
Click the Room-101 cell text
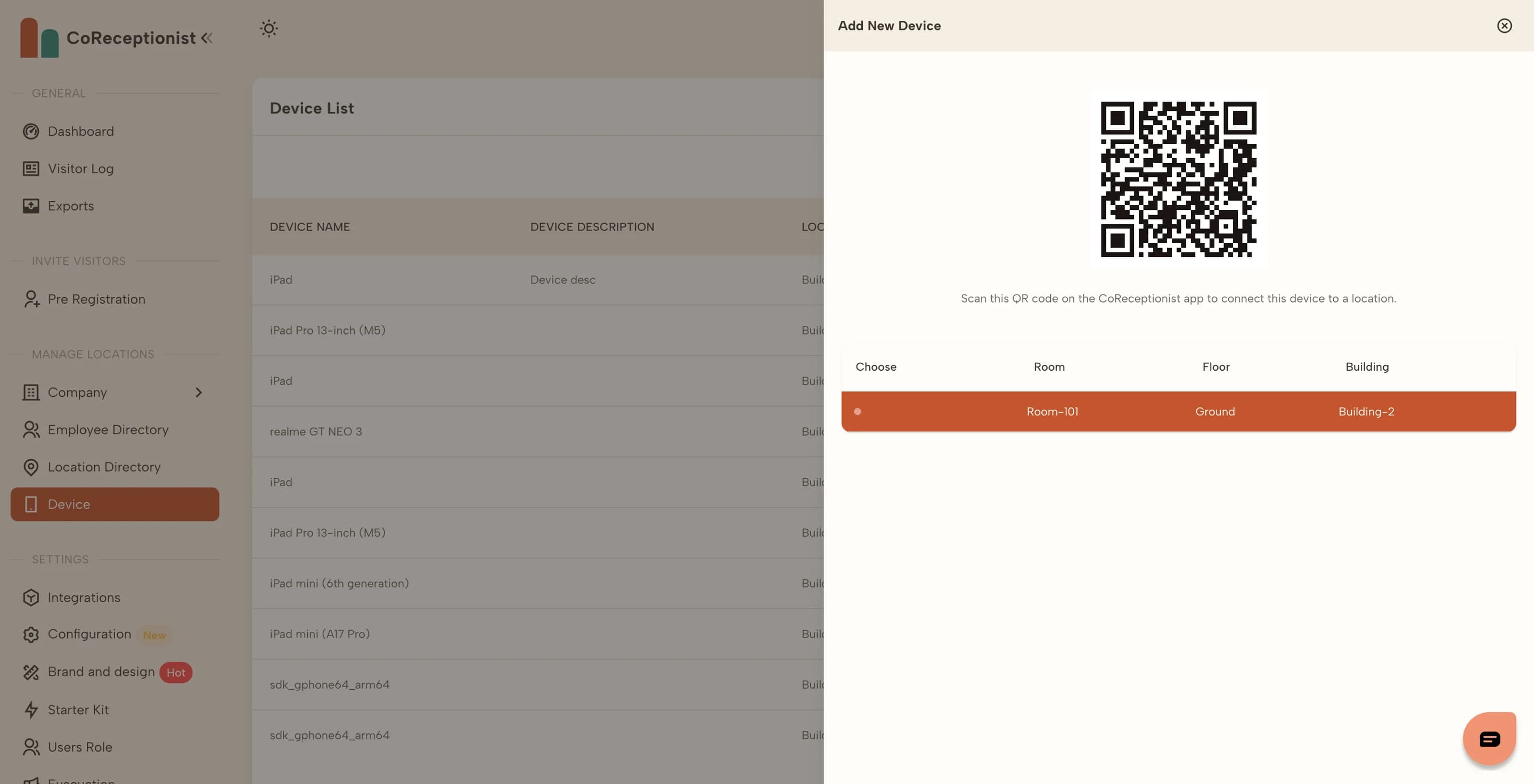(1052, 411)
